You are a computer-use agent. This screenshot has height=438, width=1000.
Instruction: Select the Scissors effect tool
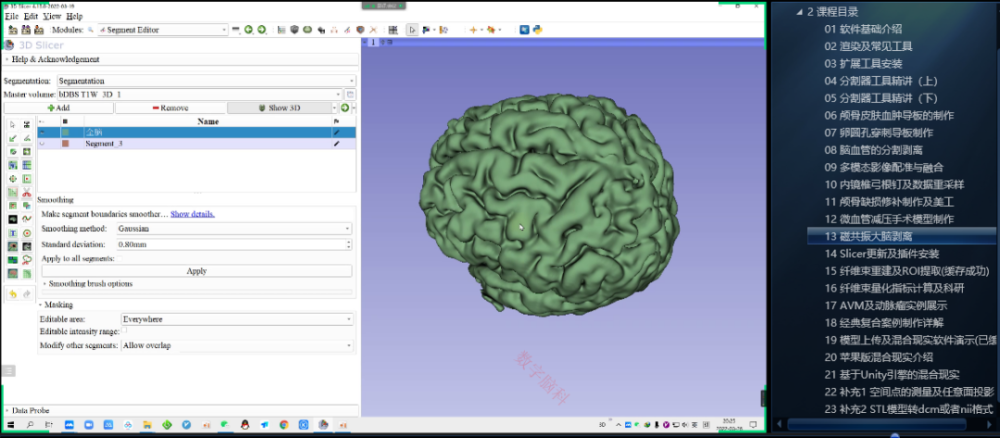click(x=26, y=192)
